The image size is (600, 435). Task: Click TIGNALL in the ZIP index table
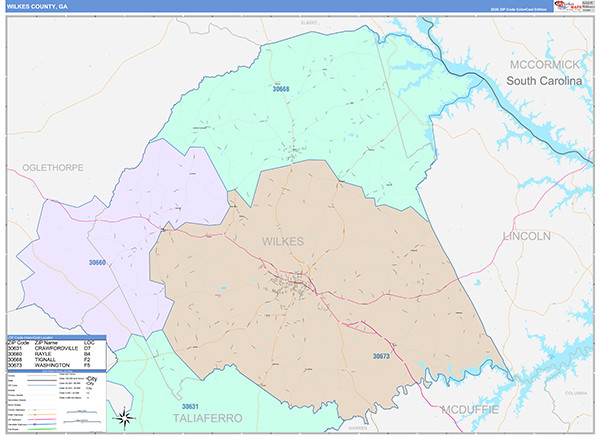pos(46,360)
